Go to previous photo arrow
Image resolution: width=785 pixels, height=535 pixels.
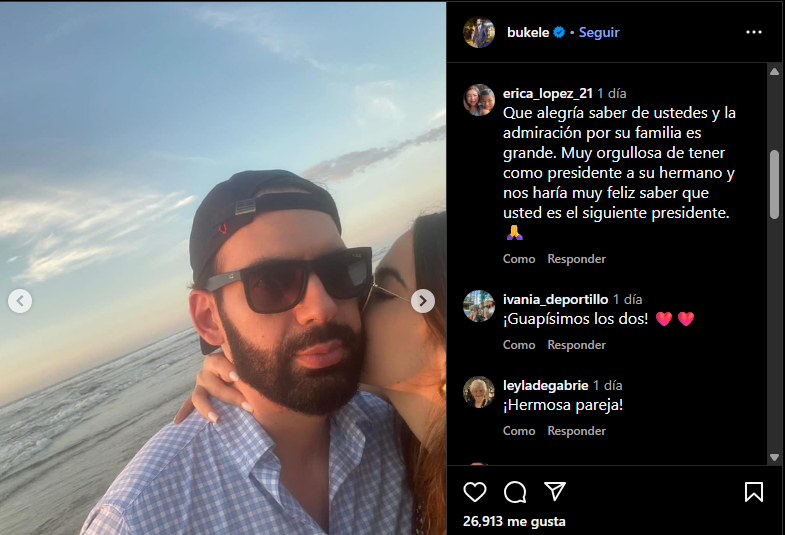(20, 300)
